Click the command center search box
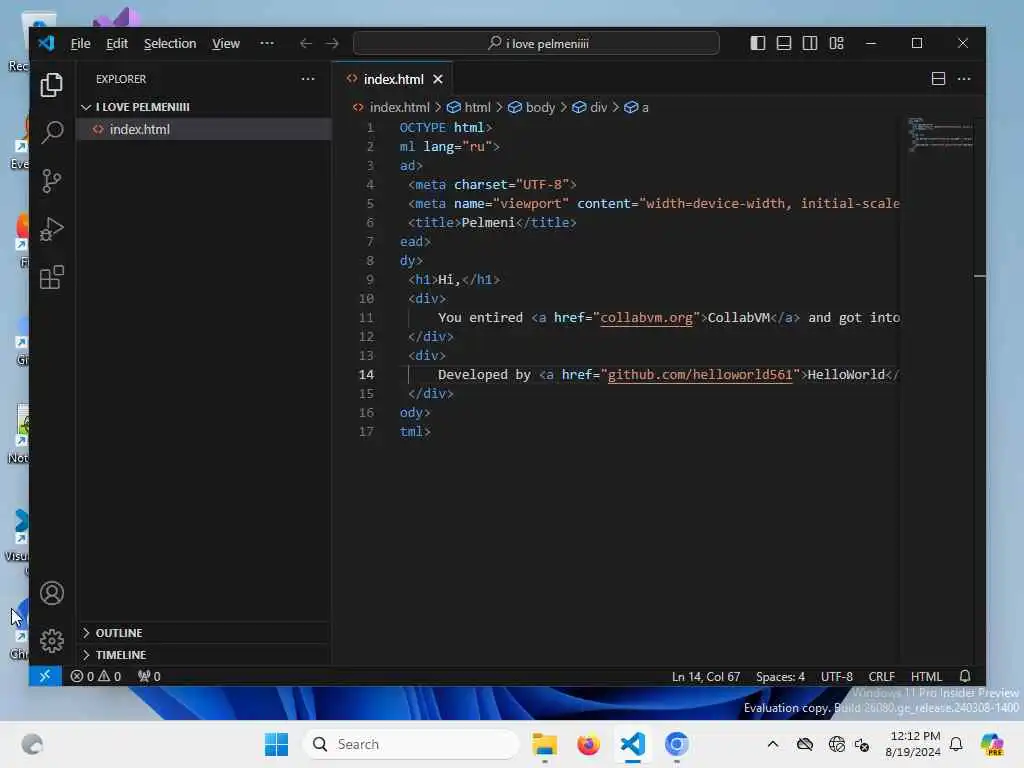The width and height of the screenshot is (1024, 768). 536,43
